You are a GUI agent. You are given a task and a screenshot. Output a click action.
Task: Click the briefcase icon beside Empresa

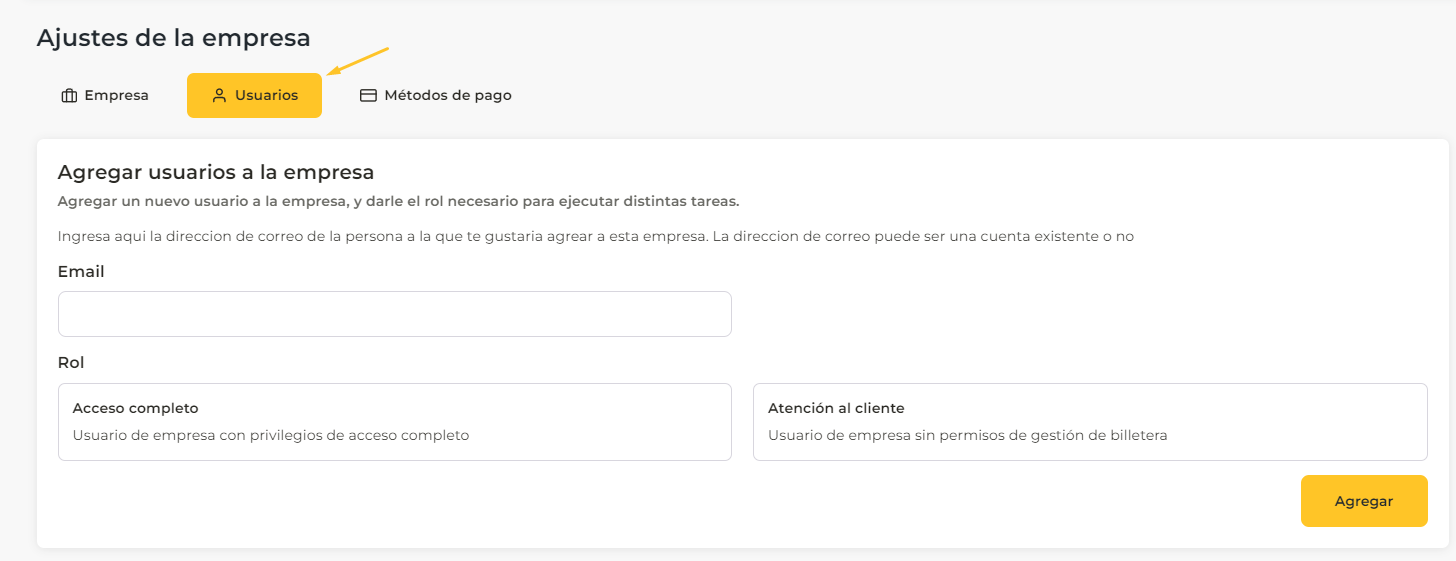coord(69,96)
